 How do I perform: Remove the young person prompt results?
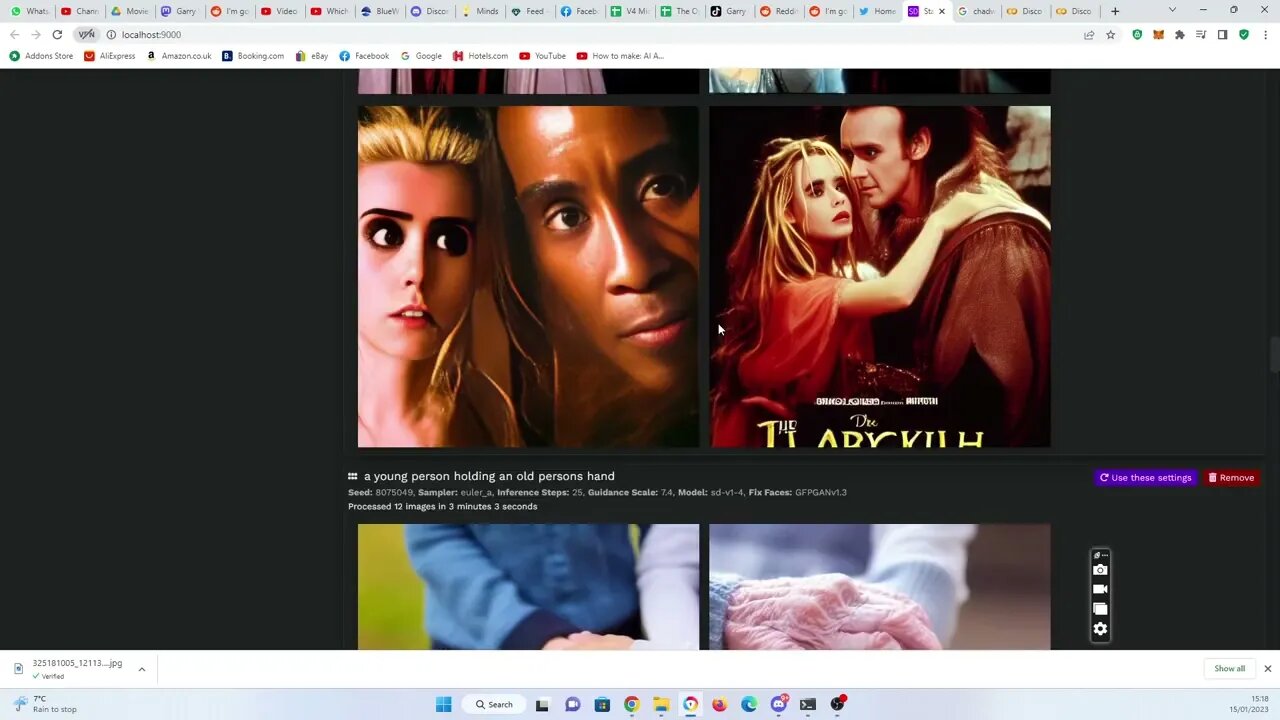click(x=1231, y=478)
